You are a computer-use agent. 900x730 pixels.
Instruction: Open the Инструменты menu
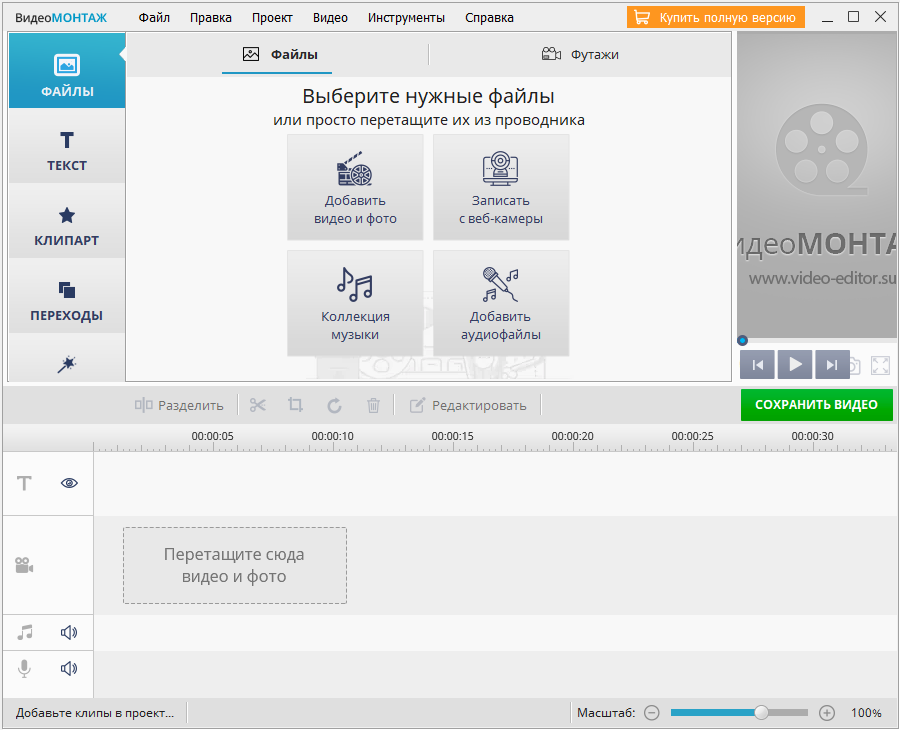pos(406,18)
